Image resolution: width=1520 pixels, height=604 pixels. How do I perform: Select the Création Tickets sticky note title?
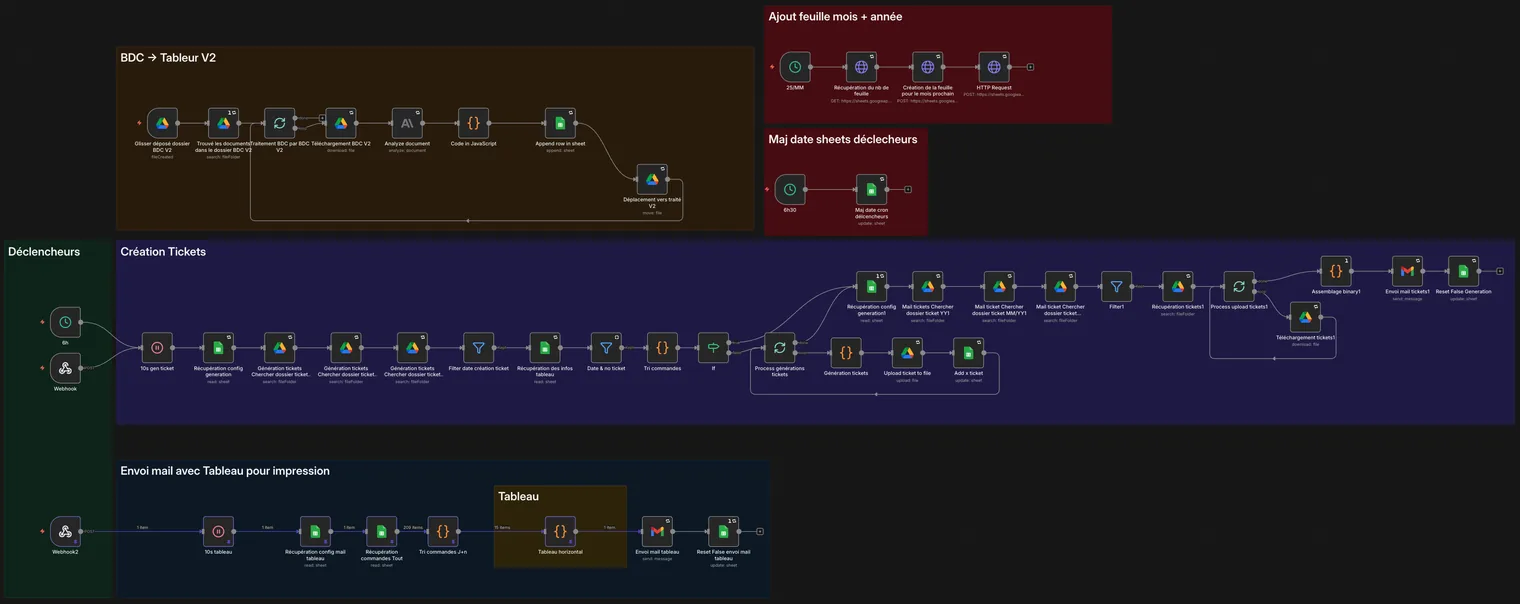coord(163,252)
